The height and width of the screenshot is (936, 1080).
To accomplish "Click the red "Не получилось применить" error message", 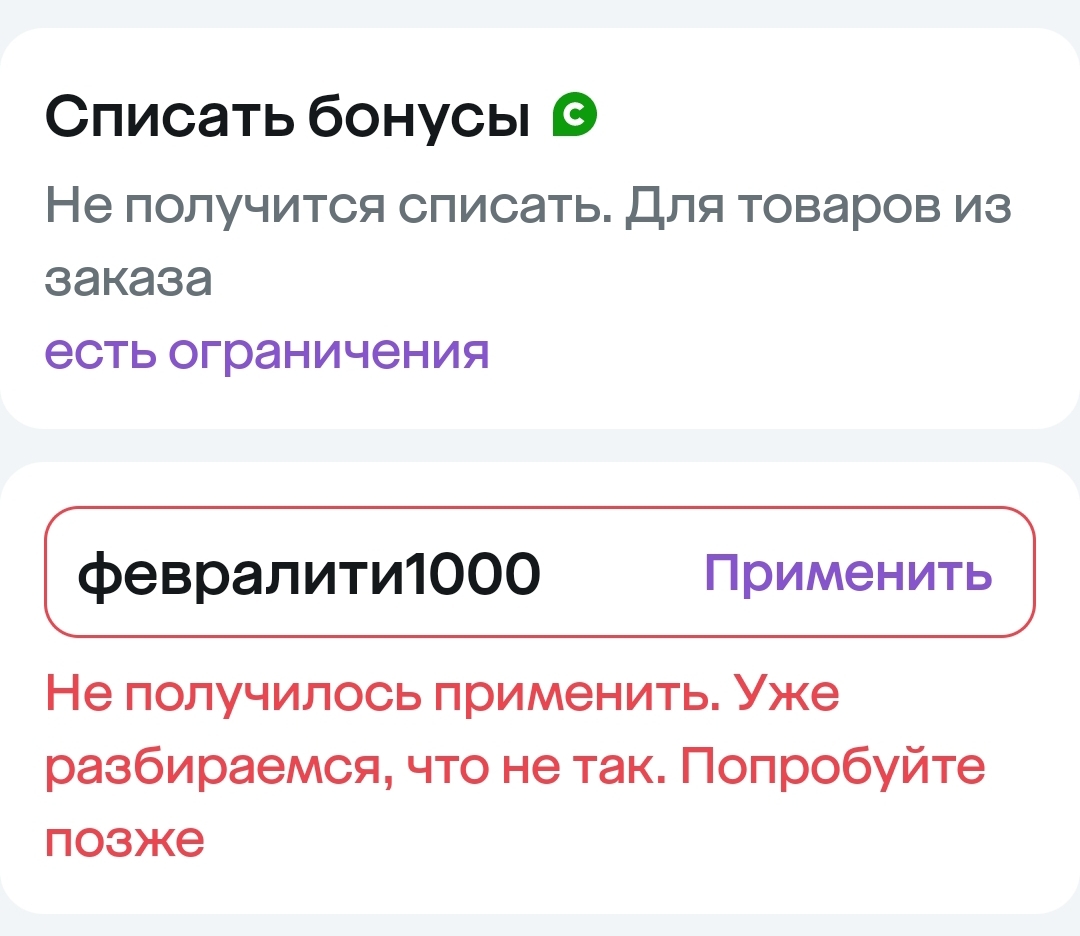I will point(380,695).
